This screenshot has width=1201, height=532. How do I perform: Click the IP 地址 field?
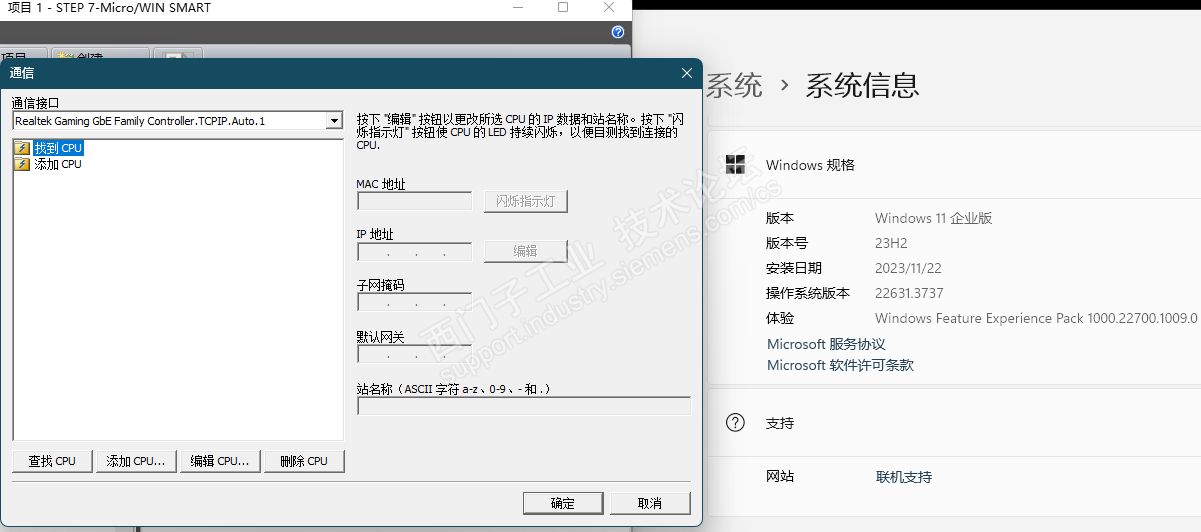tap(415, 252)
